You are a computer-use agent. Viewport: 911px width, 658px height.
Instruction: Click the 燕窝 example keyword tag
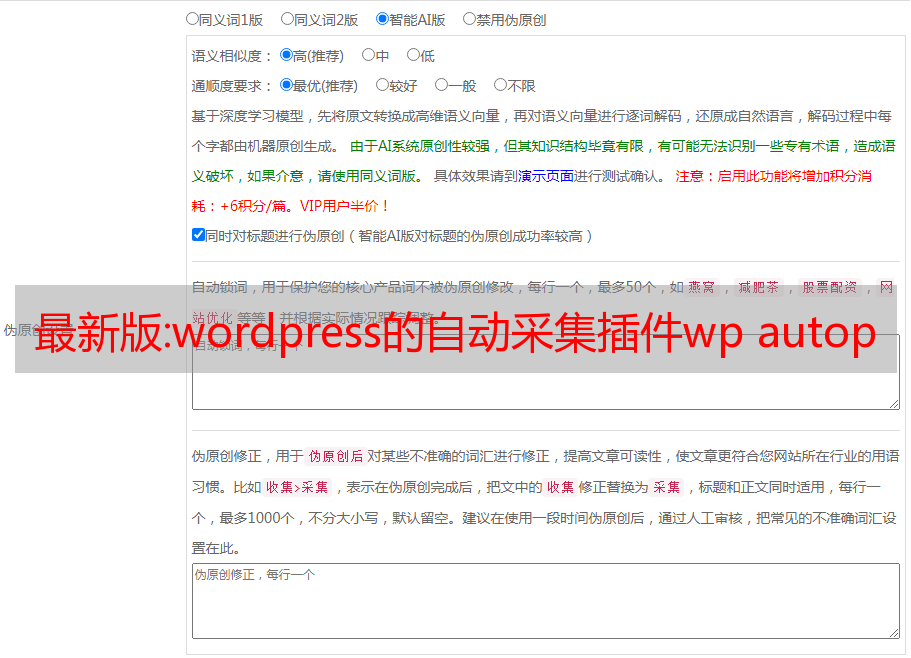pyautogui.click(x=701, y=287)
